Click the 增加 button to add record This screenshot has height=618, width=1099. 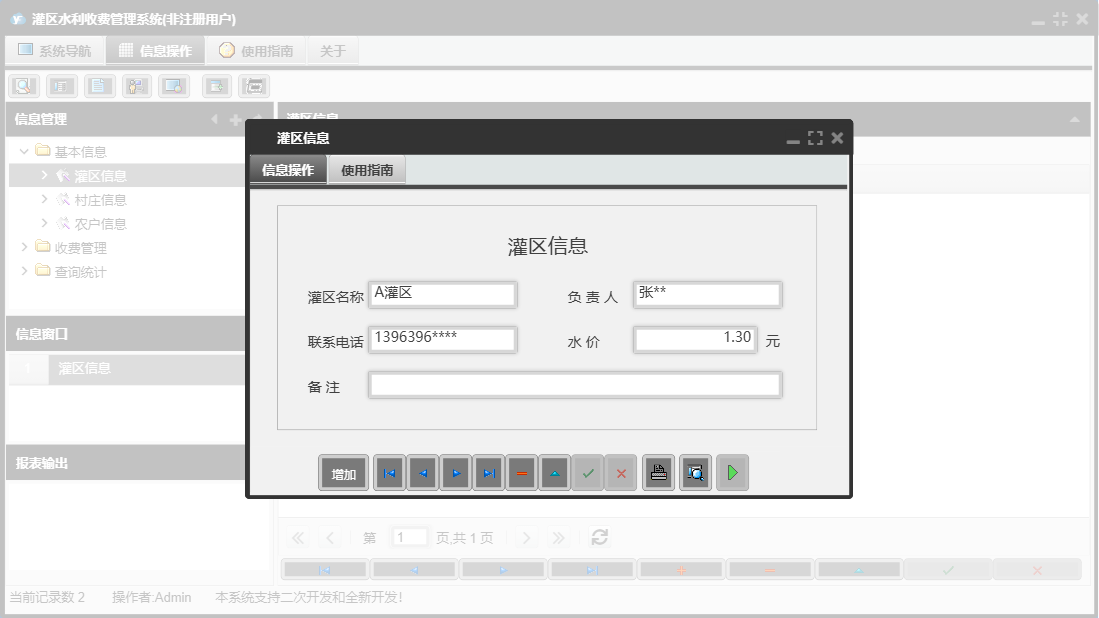click(343, 472)
